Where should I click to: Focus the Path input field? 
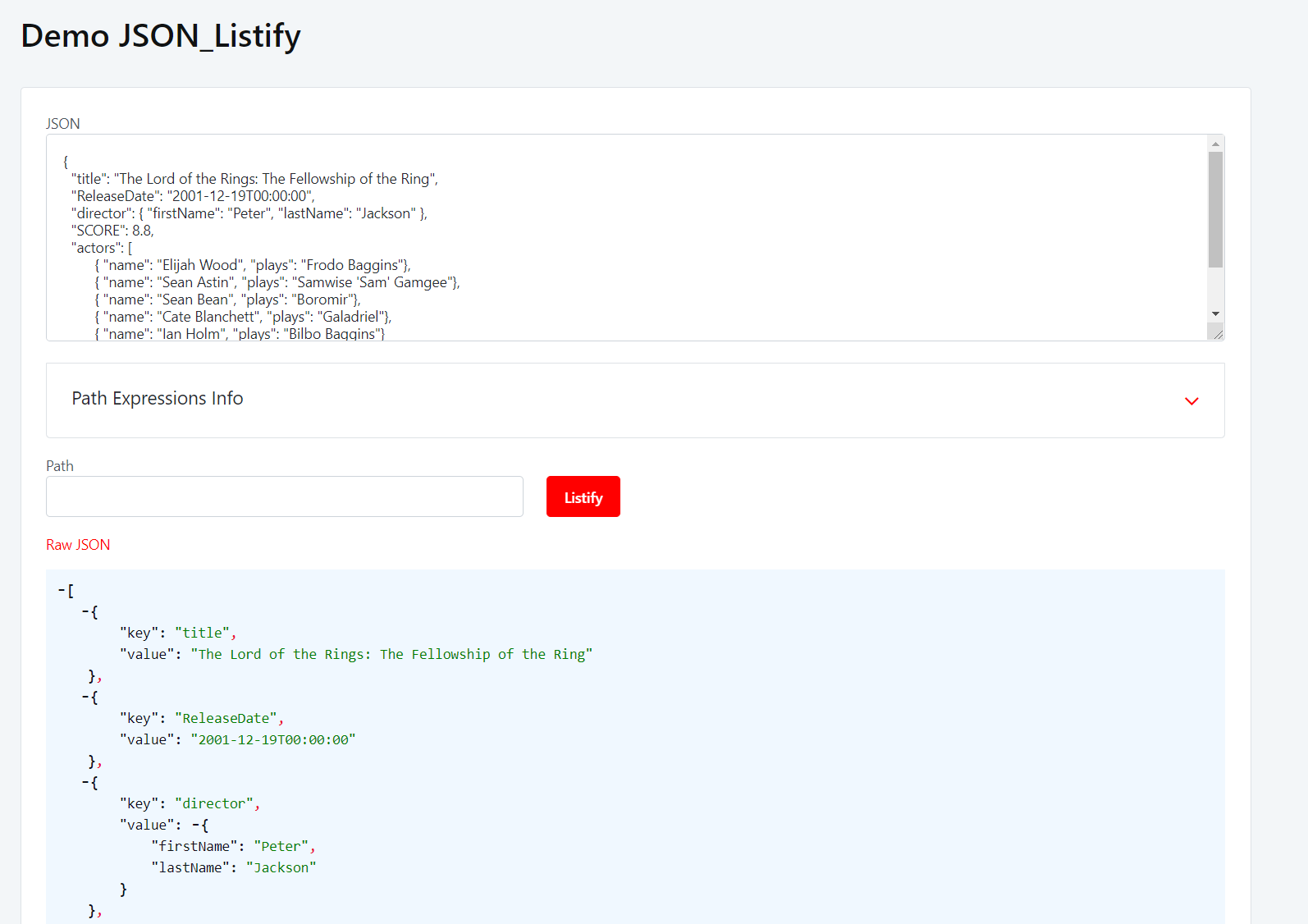click(284, 496)
